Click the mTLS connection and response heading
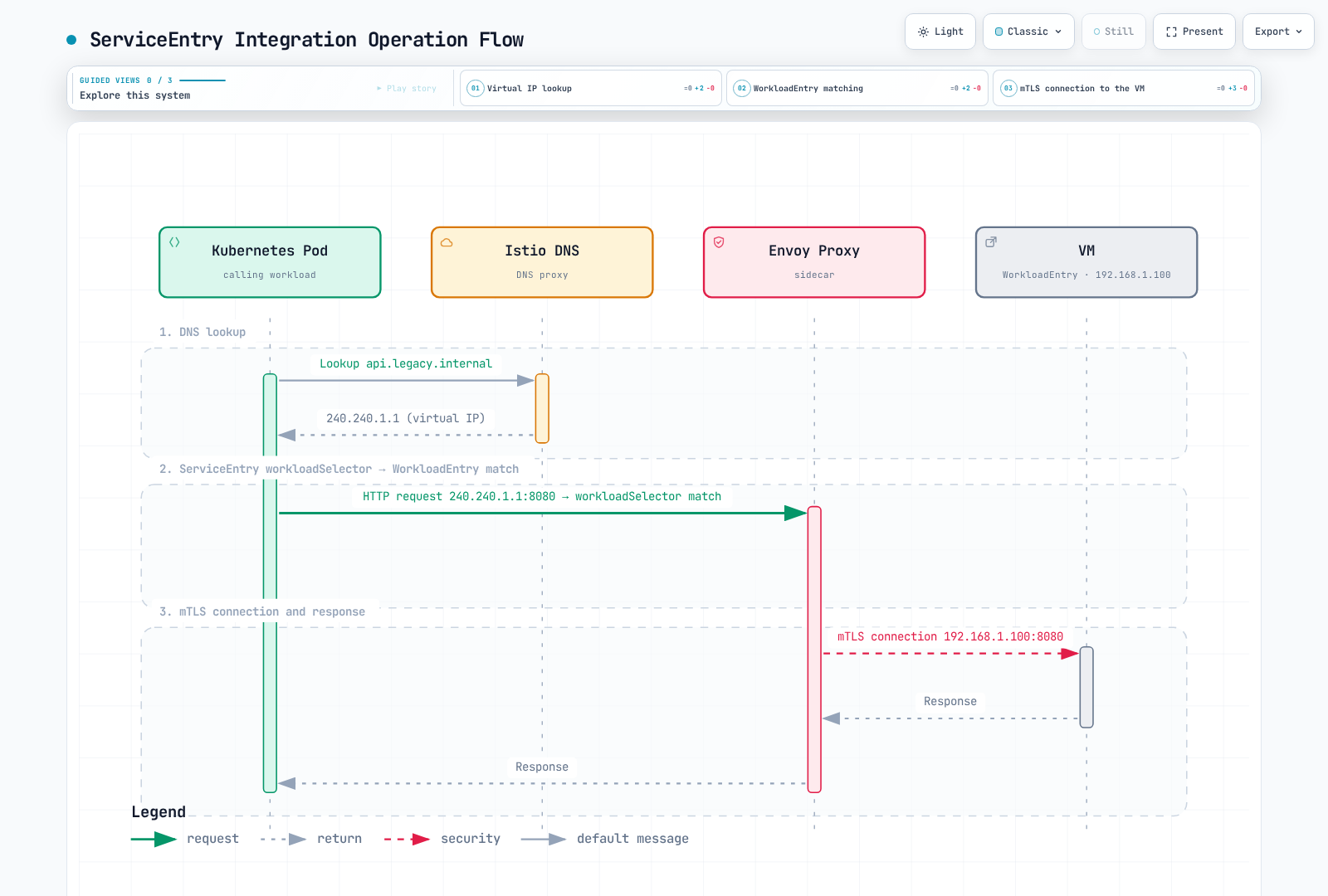 tap(262, 611)
